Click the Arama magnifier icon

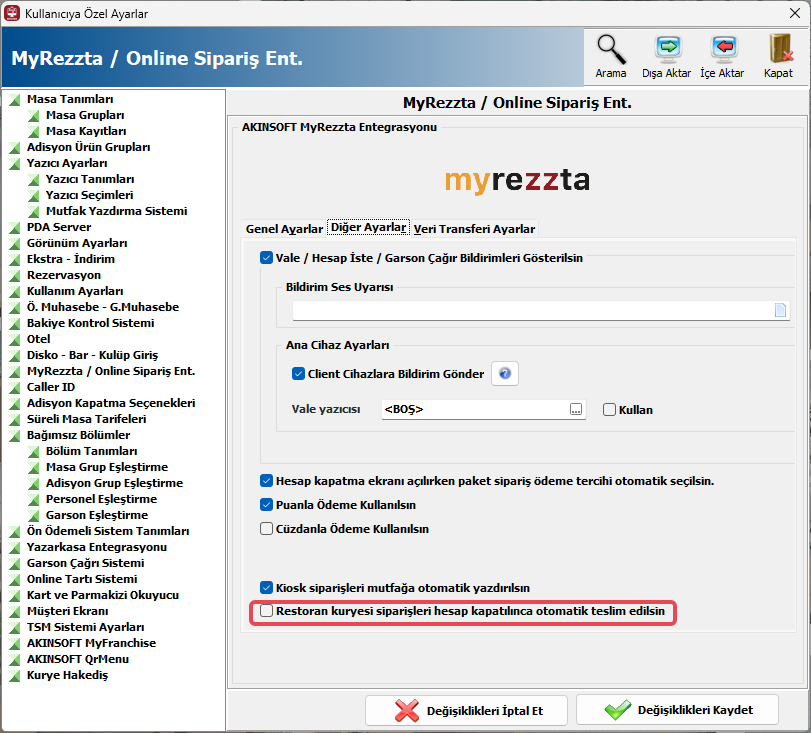pos(611,50)
